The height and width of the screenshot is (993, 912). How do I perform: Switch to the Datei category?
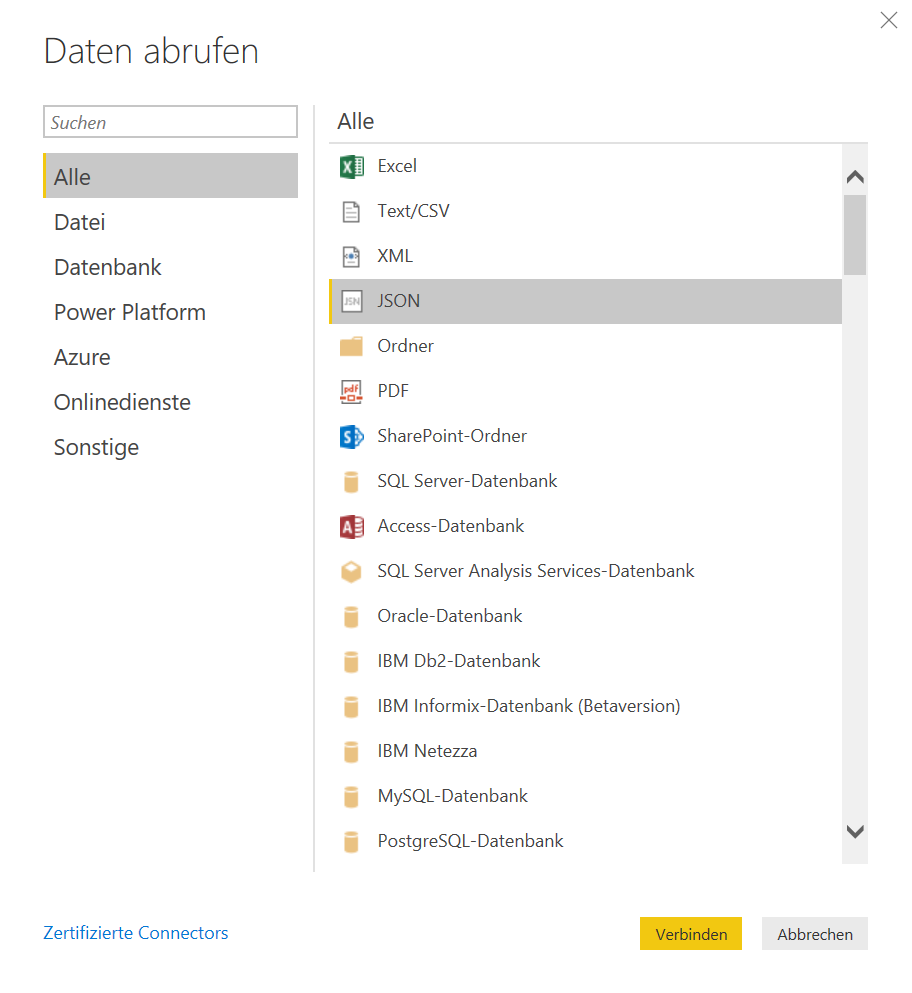(170, 222)
